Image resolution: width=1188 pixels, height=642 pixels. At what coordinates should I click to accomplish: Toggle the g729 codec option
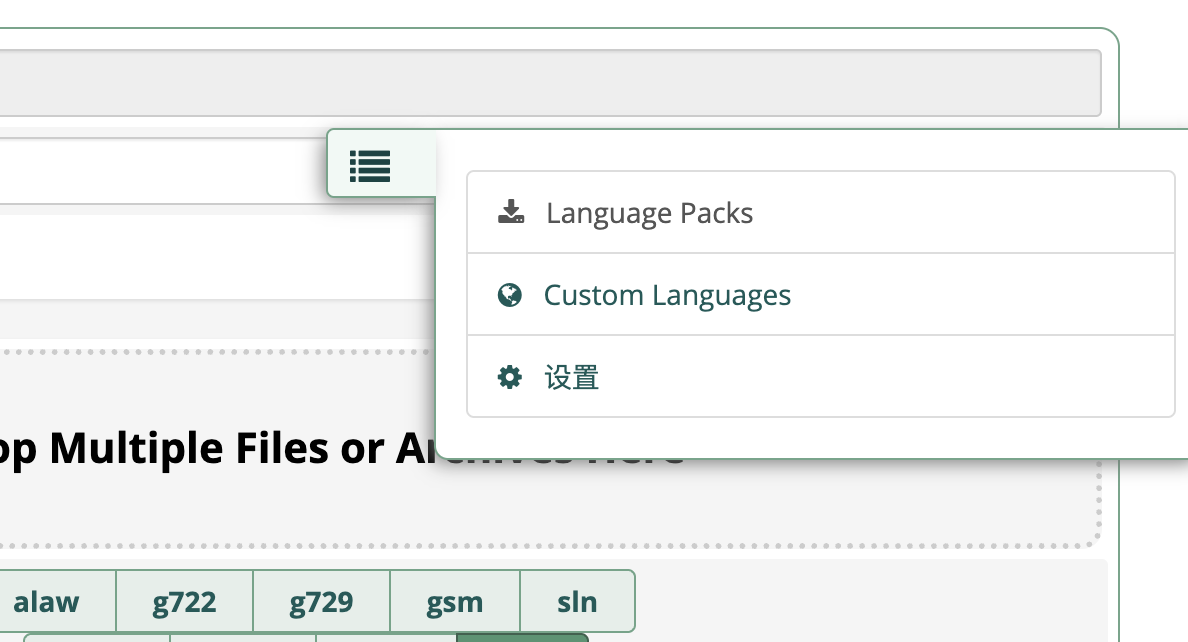click(321, 602)
